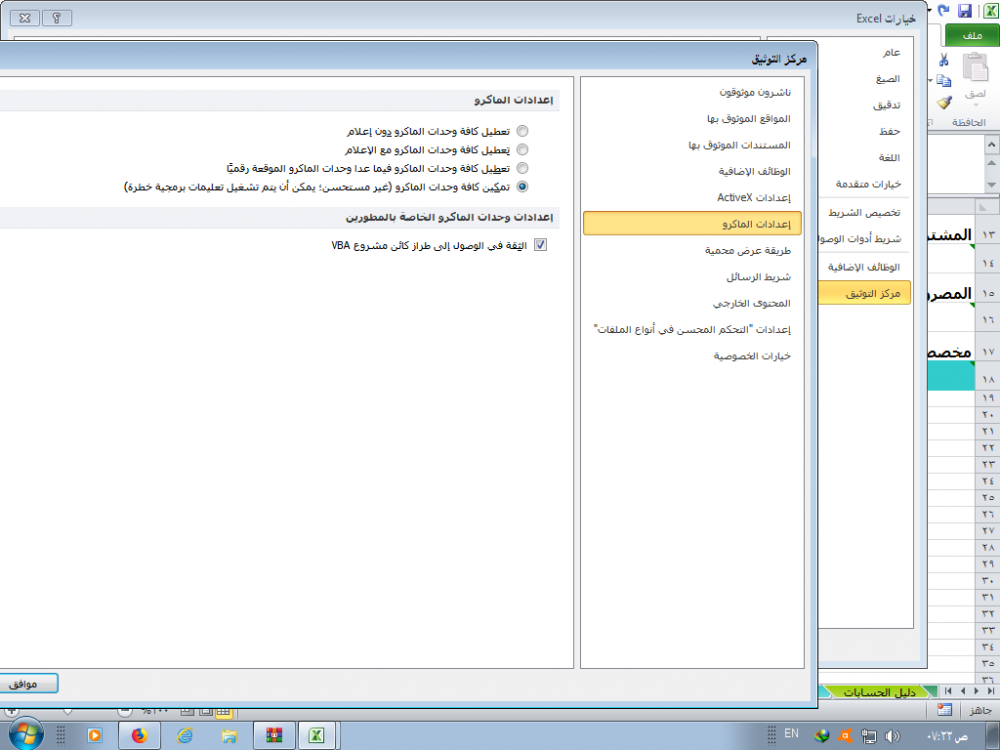The width and height of the screenshot is (1000, 750).
Task: Select 'تعطيل كافة وحدات الماكرو دون إعلام' radio option
Action: 522,131
